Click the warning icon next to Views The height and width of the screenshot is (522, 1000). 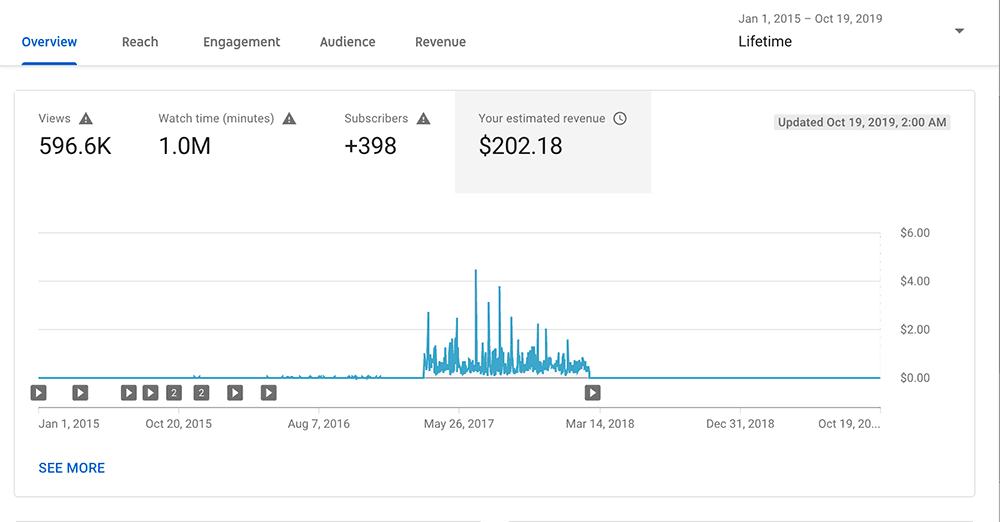coord(86,119)
